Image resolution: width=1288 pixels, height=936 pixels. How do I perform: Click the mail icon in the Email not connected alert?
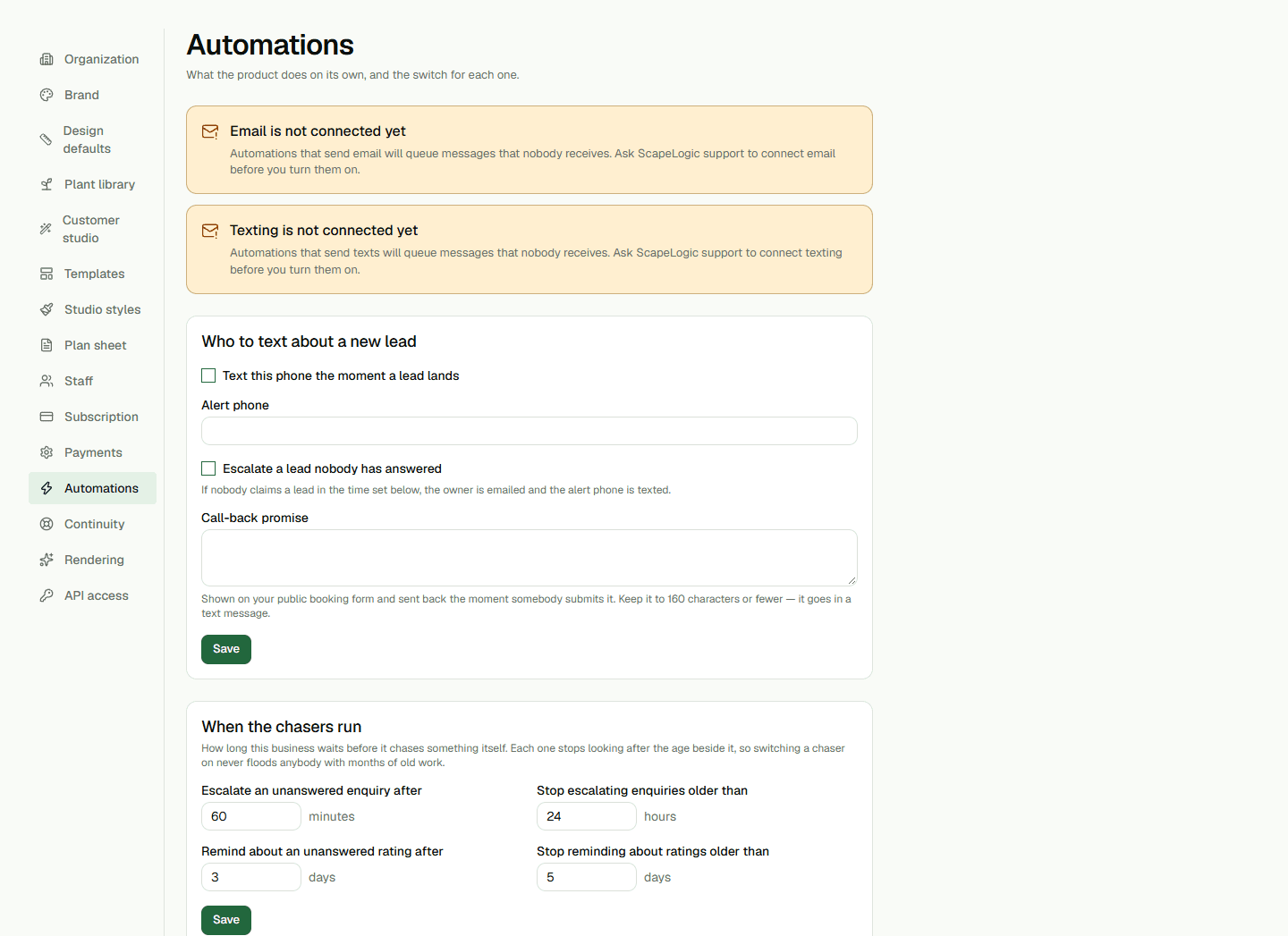click(x=210, y=131)
